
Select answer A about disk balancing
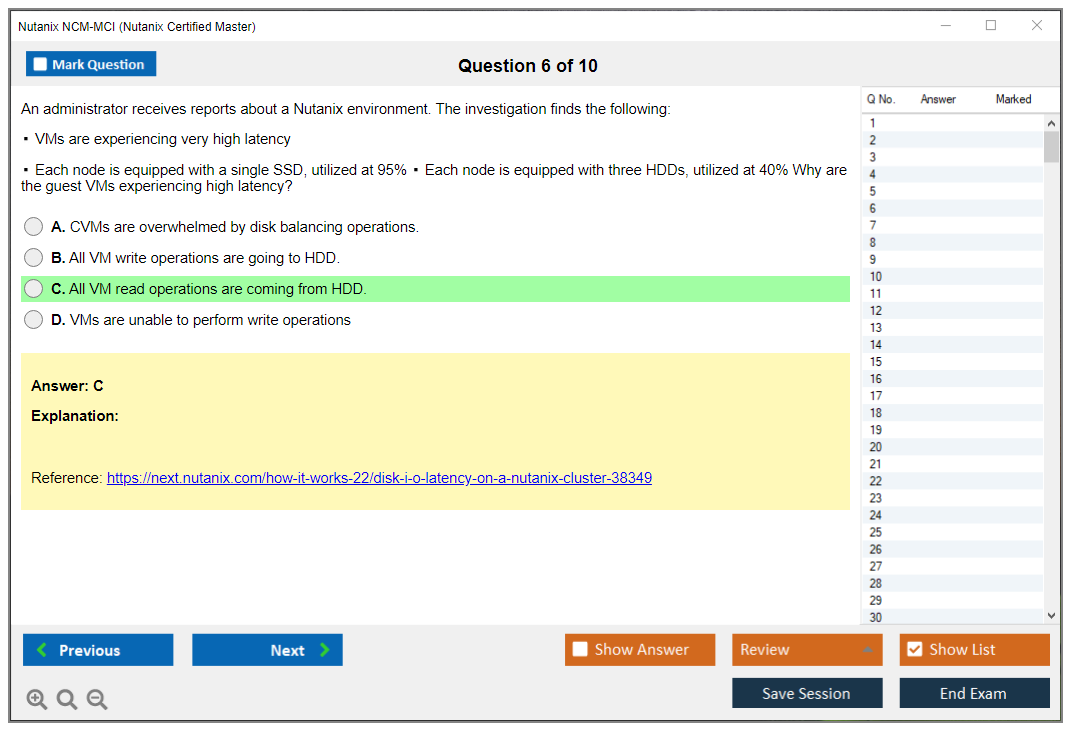[x=34, y=227]
